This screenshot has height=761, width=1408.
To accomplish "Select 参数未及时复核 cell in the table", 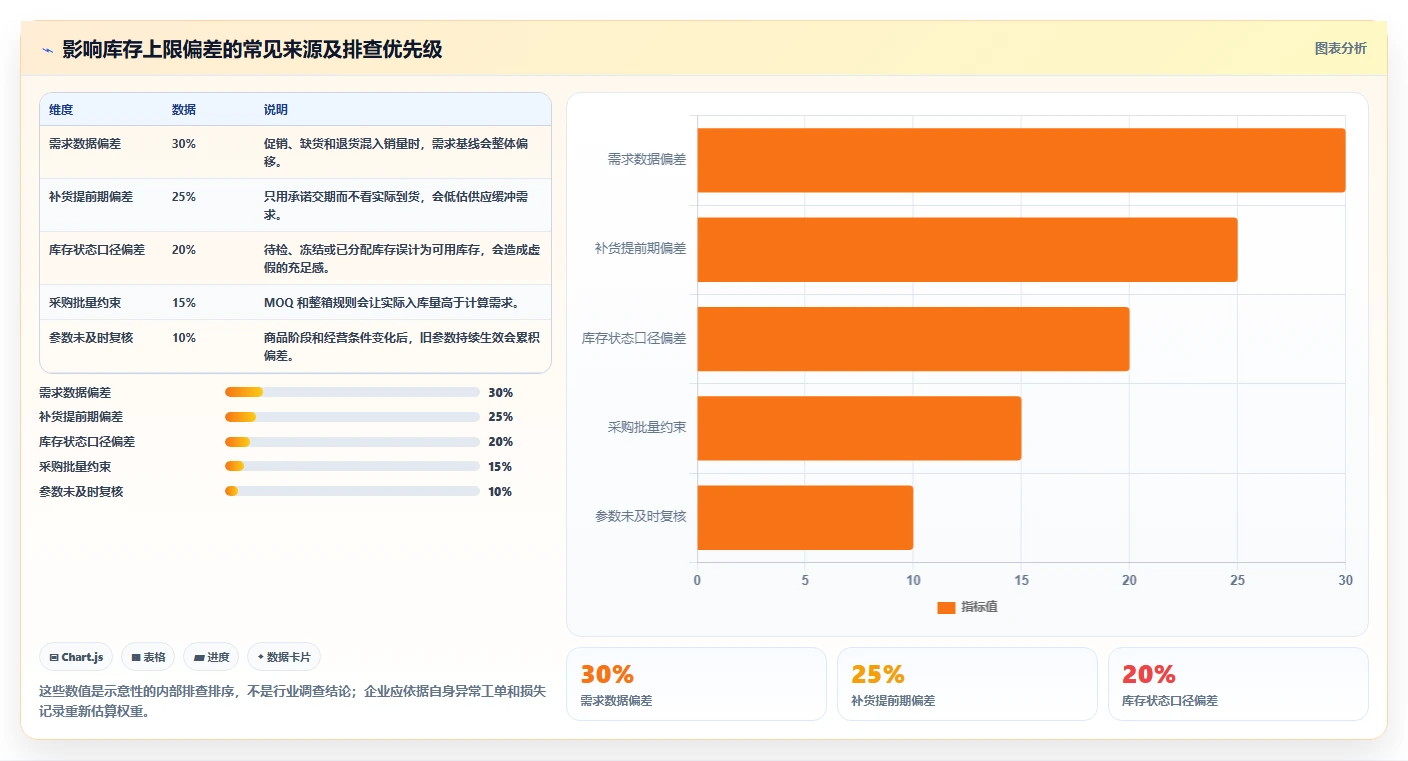I will point(91,338).
